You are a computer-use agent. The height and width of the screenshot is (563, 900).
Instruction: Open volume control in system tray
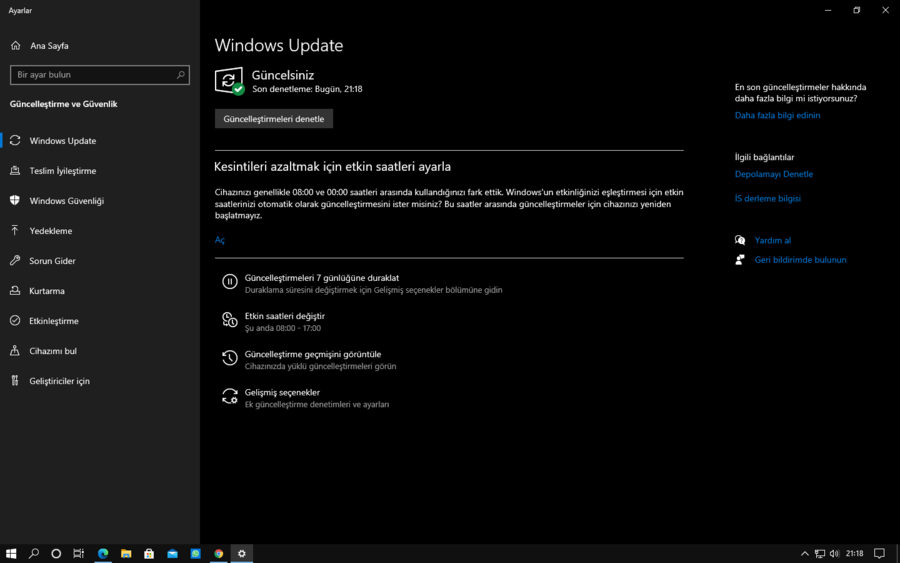coord(835,554)
